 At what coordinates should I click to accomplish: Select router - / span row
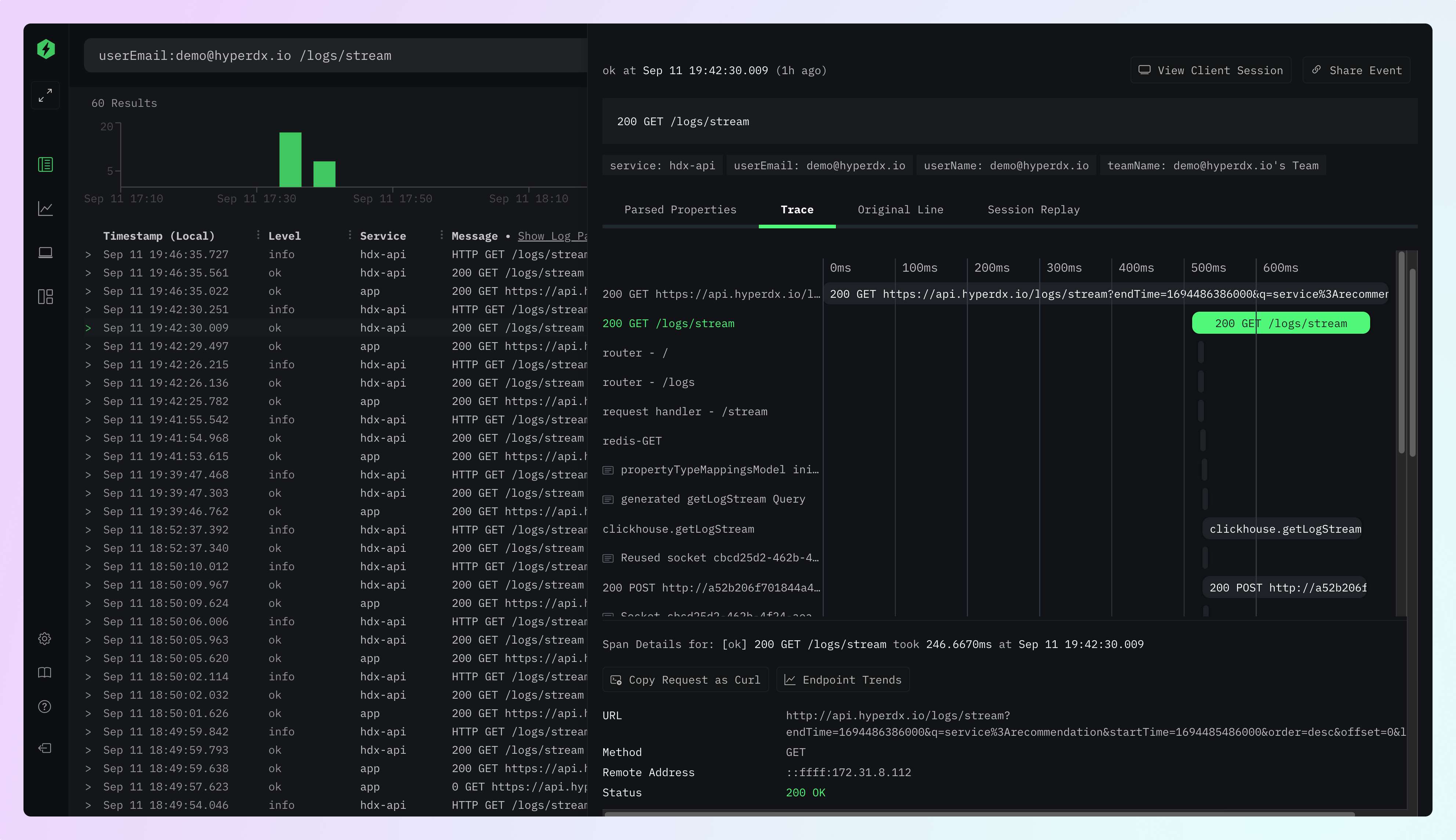click(635, 353)
